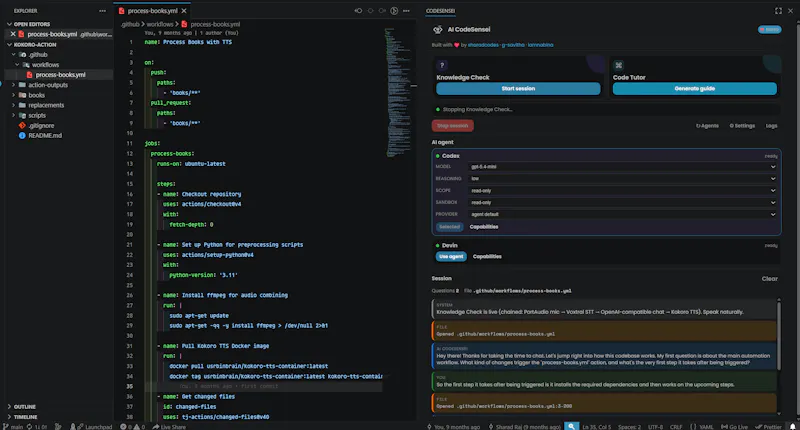This screenshot has height=430, width=800.
Task: Open the Agents refresh tab
Action: tap(707, 125)
